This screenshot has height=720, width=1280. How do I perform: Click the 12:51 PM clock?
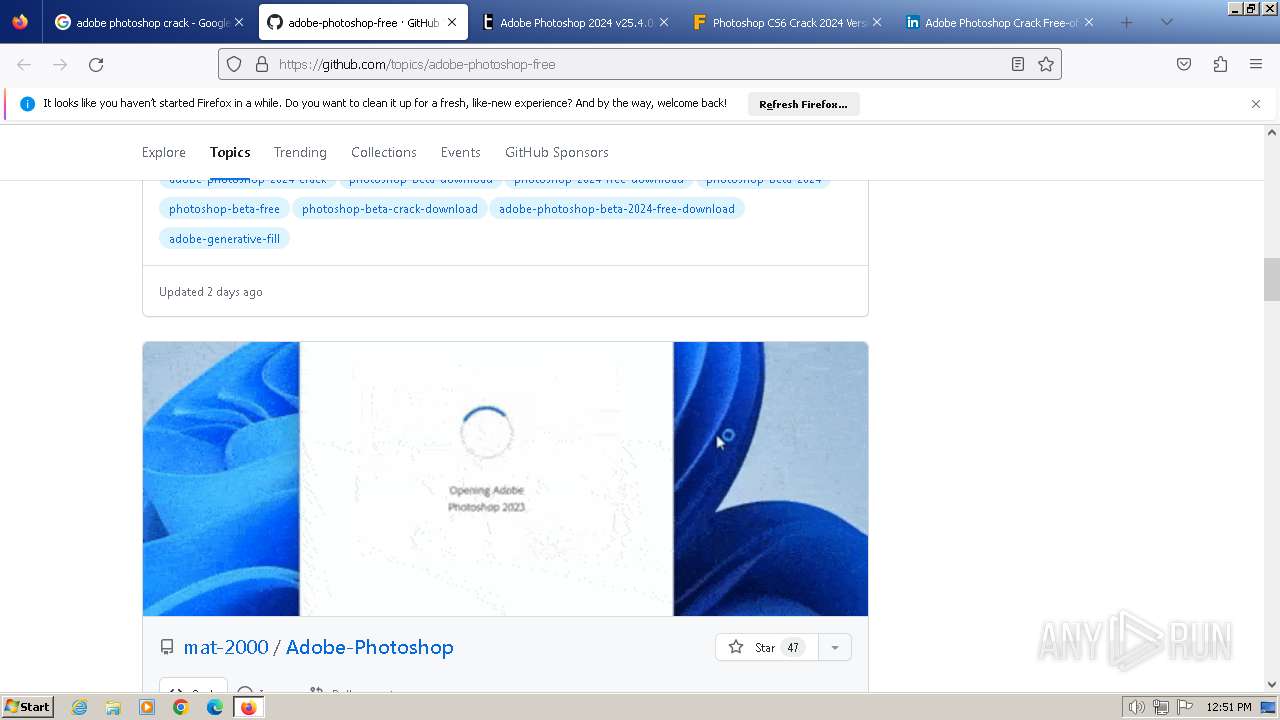tap(1229, 707)
